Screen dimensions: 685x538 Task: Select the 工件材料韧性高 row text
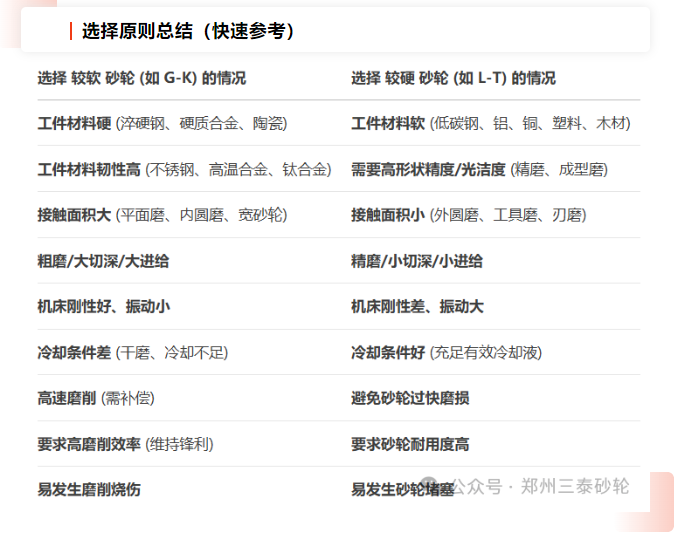click(x=184, y=170)
